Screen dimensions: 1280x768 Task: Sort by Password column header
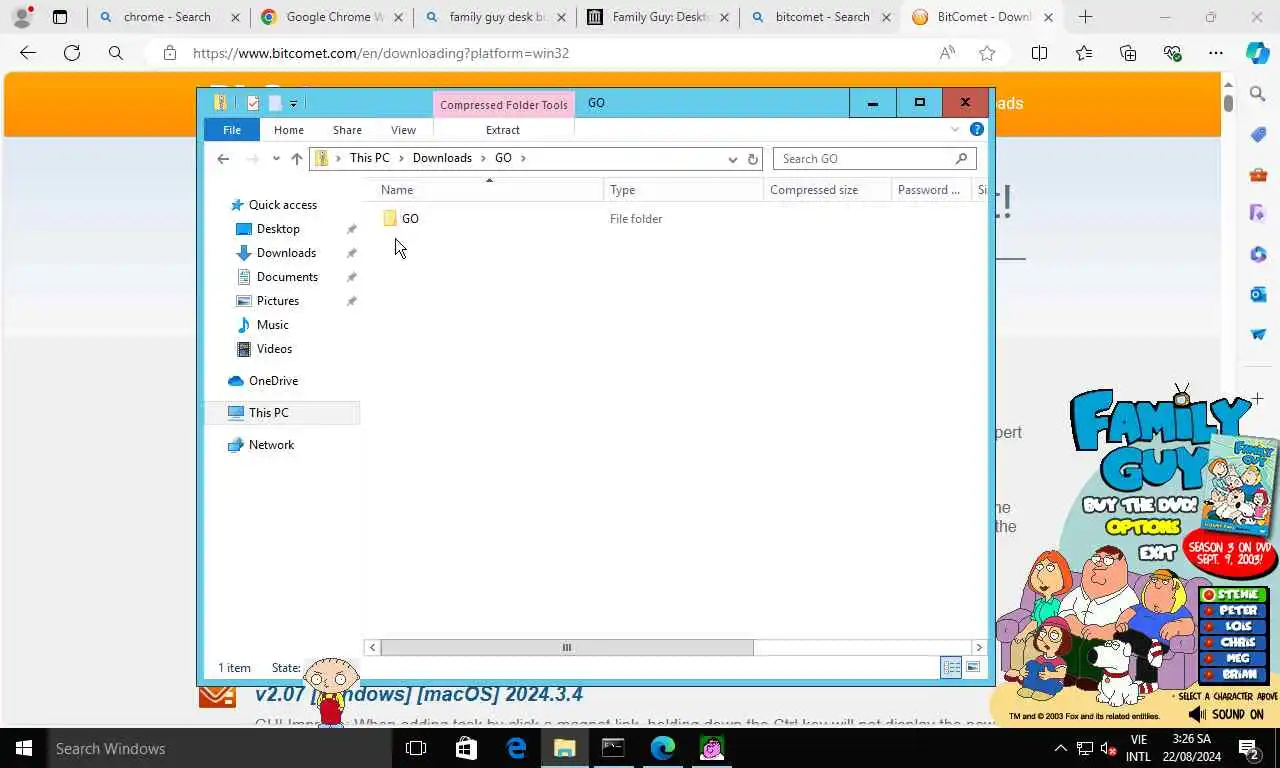coord(931,190)
